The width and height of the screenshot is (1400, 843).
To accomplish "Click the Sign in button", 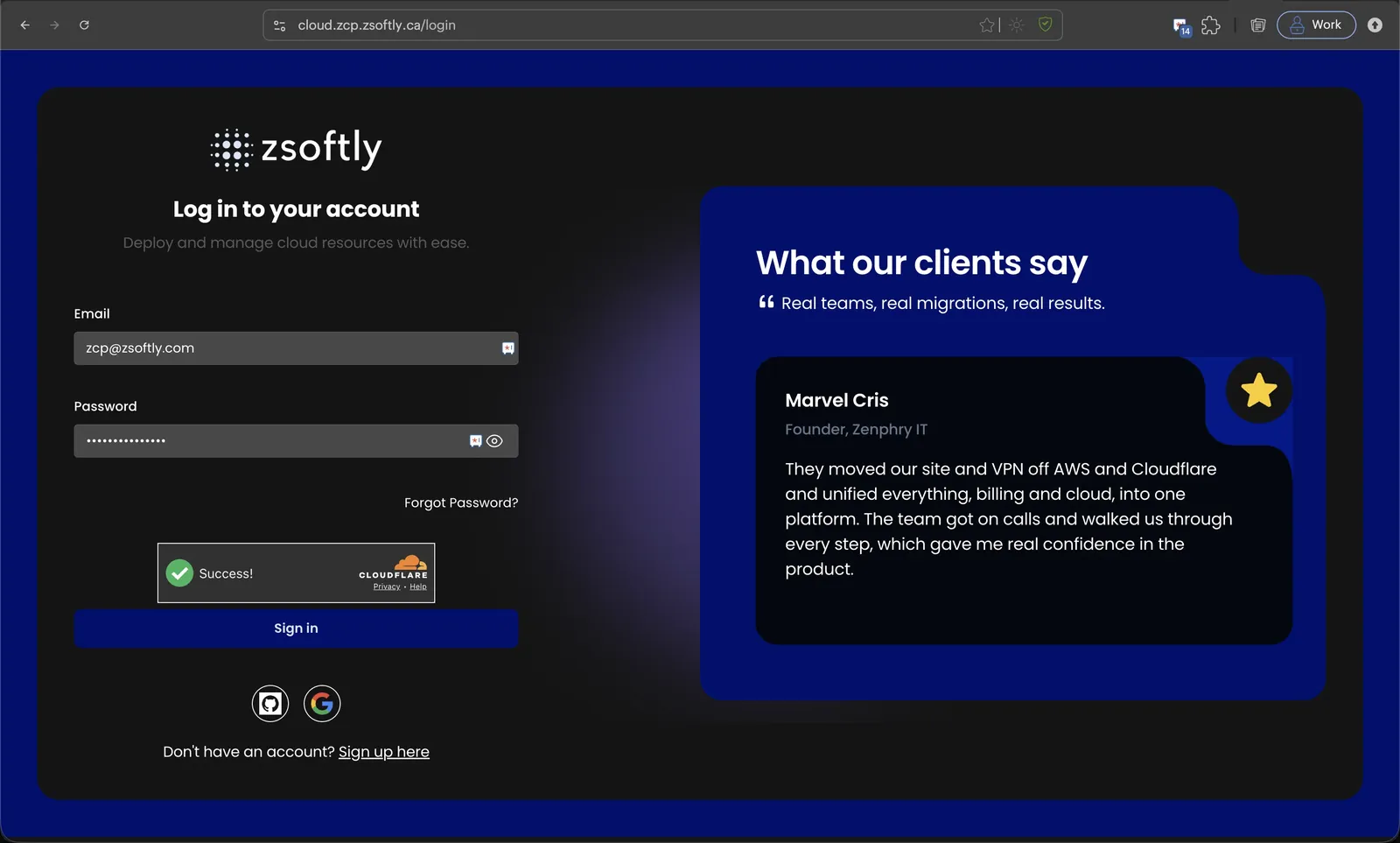I will point(296,629).
